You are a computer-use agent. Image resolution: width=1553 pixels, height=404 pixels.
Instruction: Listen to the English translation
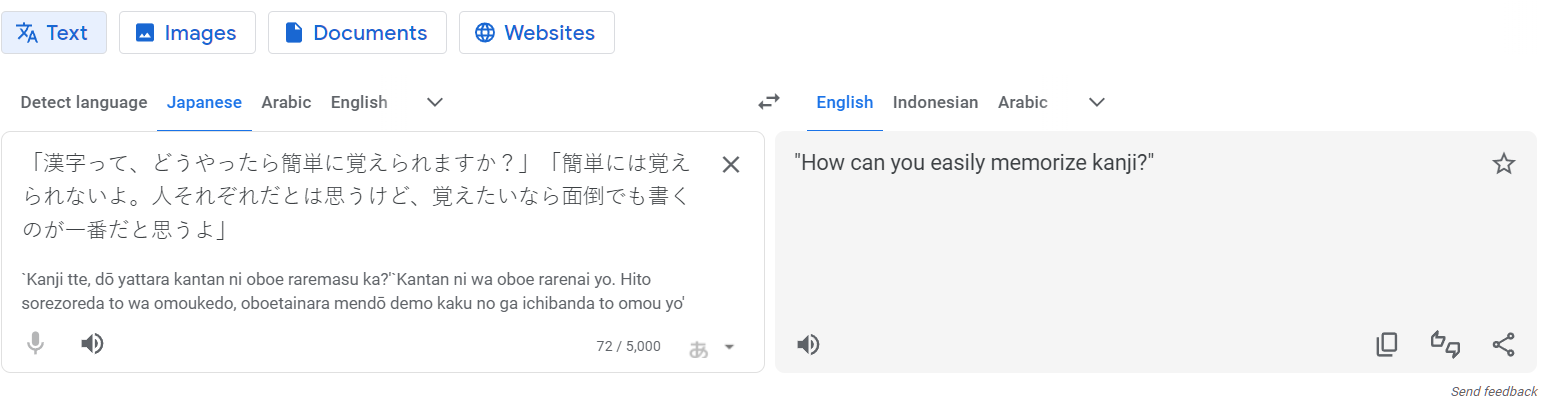pos(808,345)
